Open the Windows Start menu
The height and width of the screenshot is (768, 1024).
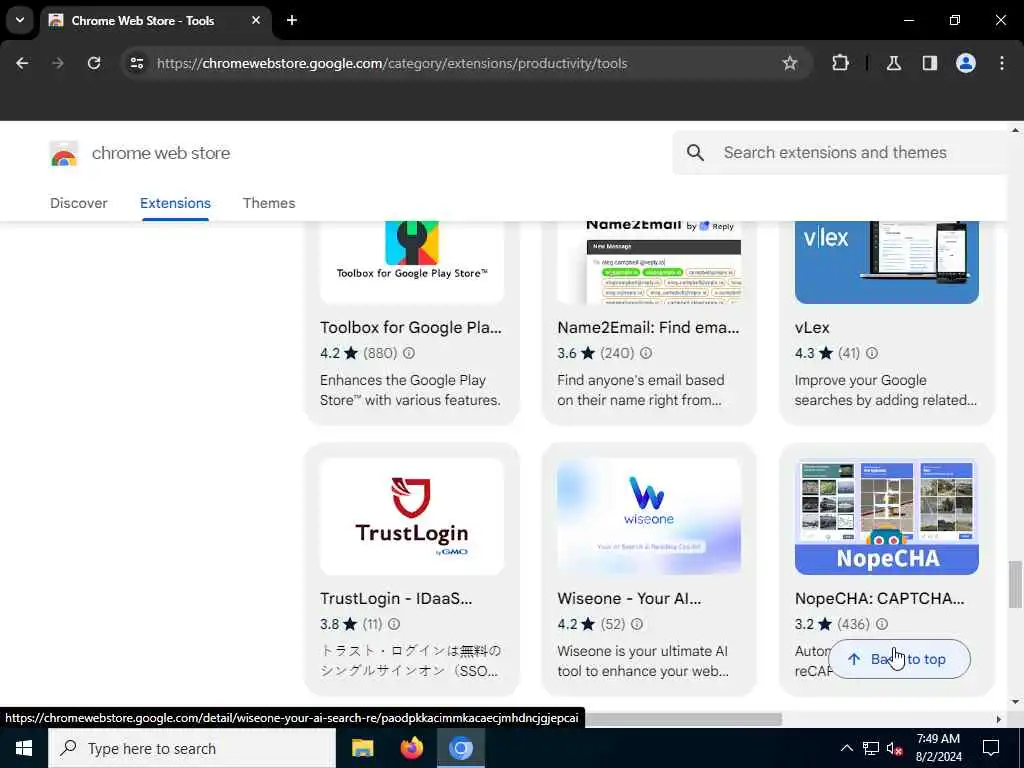tap(24, 748)
